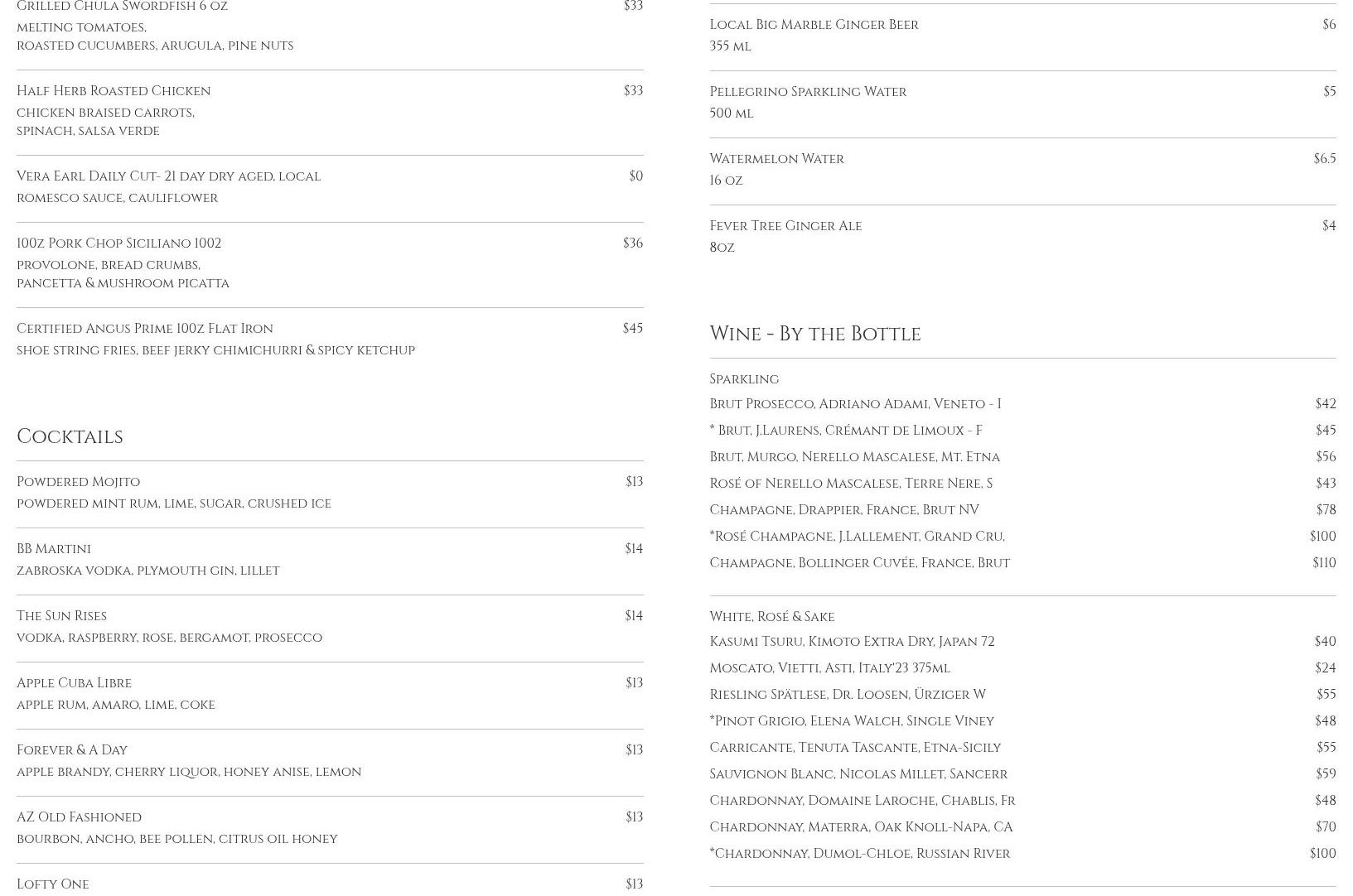Image resolution: width=1353 pixels, height=896 pixels.
Task: Select the Kasumi Tsuru sake listing
Action: coord(852,642)
